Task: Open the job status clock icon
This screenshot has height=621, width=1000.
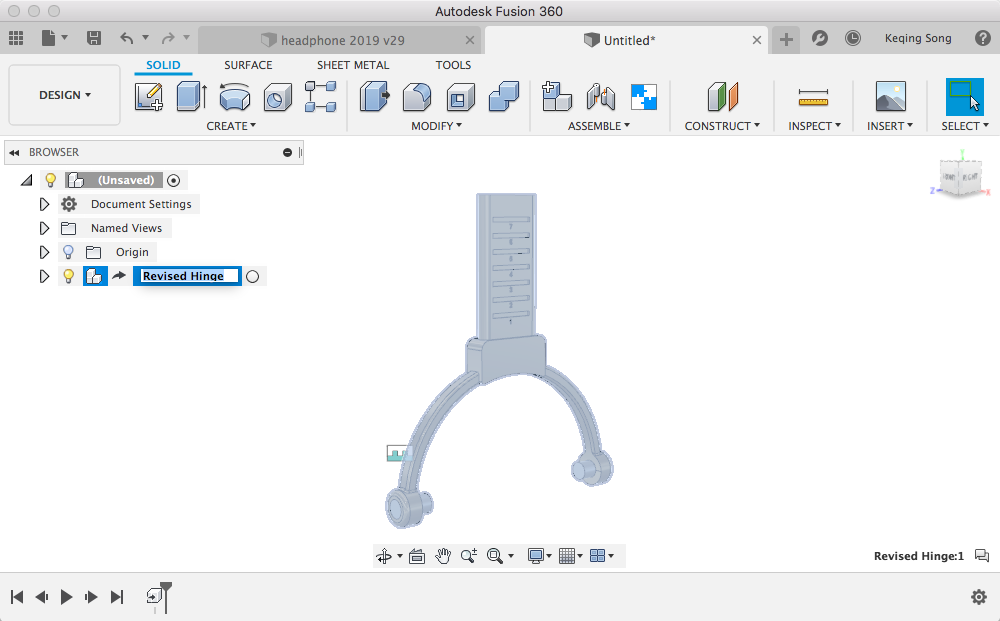Action: [x=853, y=38]
